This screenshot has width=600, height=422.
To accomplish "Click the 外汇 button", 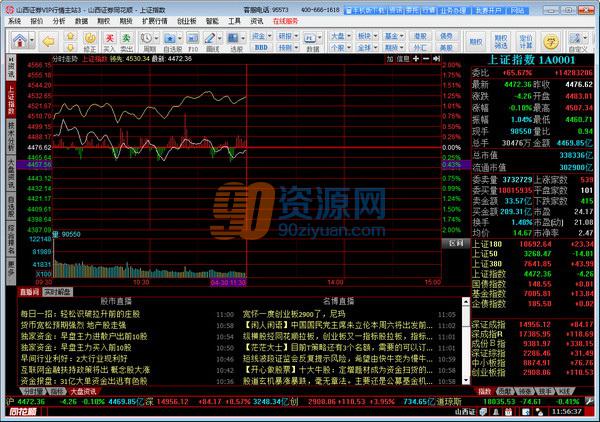I will [x=420, y=47].
